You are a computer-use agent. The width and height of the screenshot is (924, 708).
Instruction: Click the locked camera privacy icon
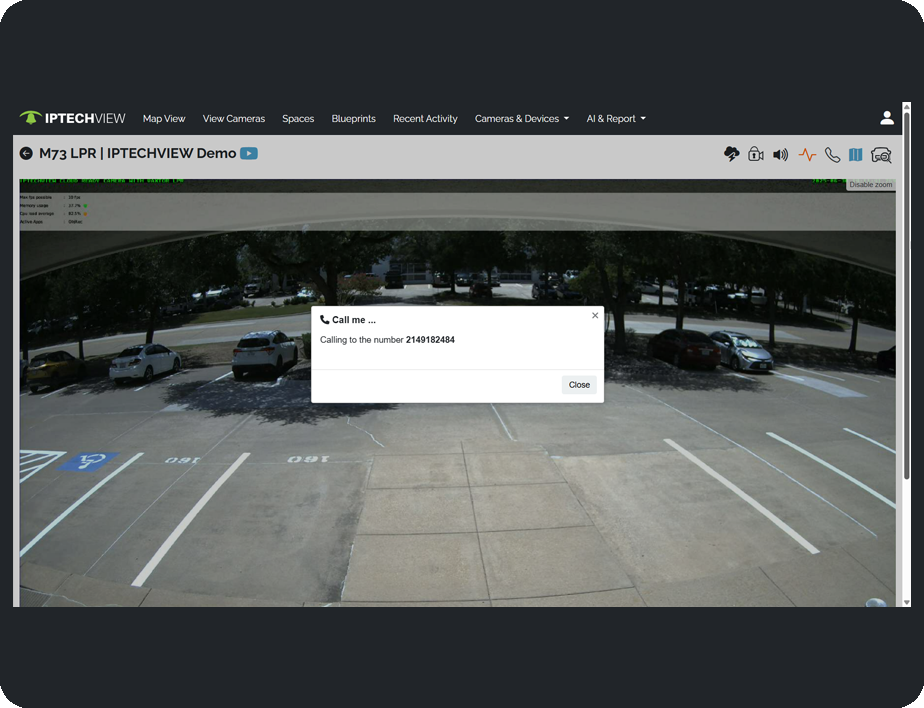[756, 154]
